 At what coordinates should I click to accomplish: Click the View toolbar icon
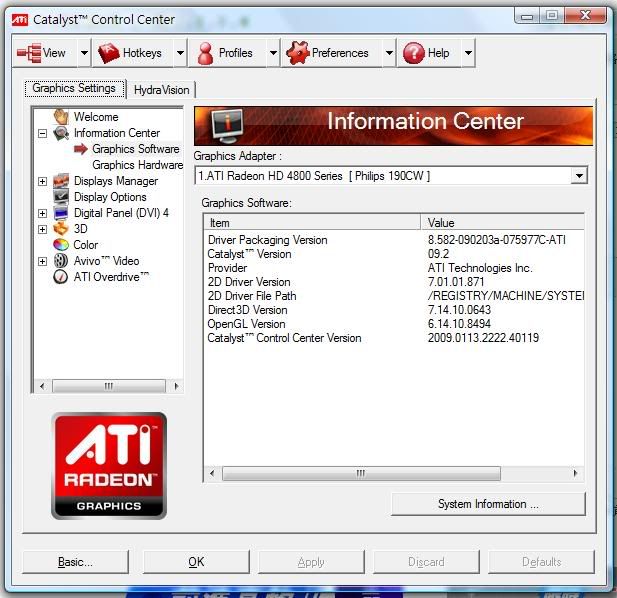[29, 53]
